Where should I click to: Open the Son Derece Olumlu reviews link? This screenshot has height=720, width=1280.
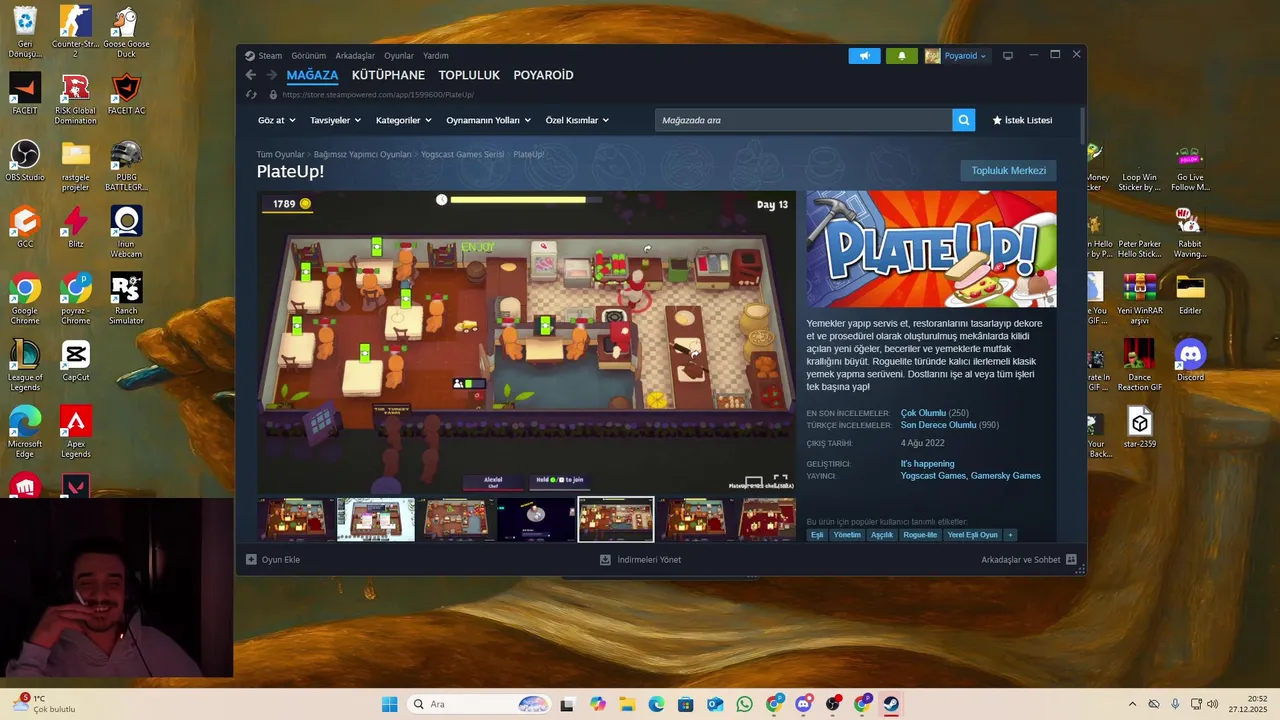938,425
